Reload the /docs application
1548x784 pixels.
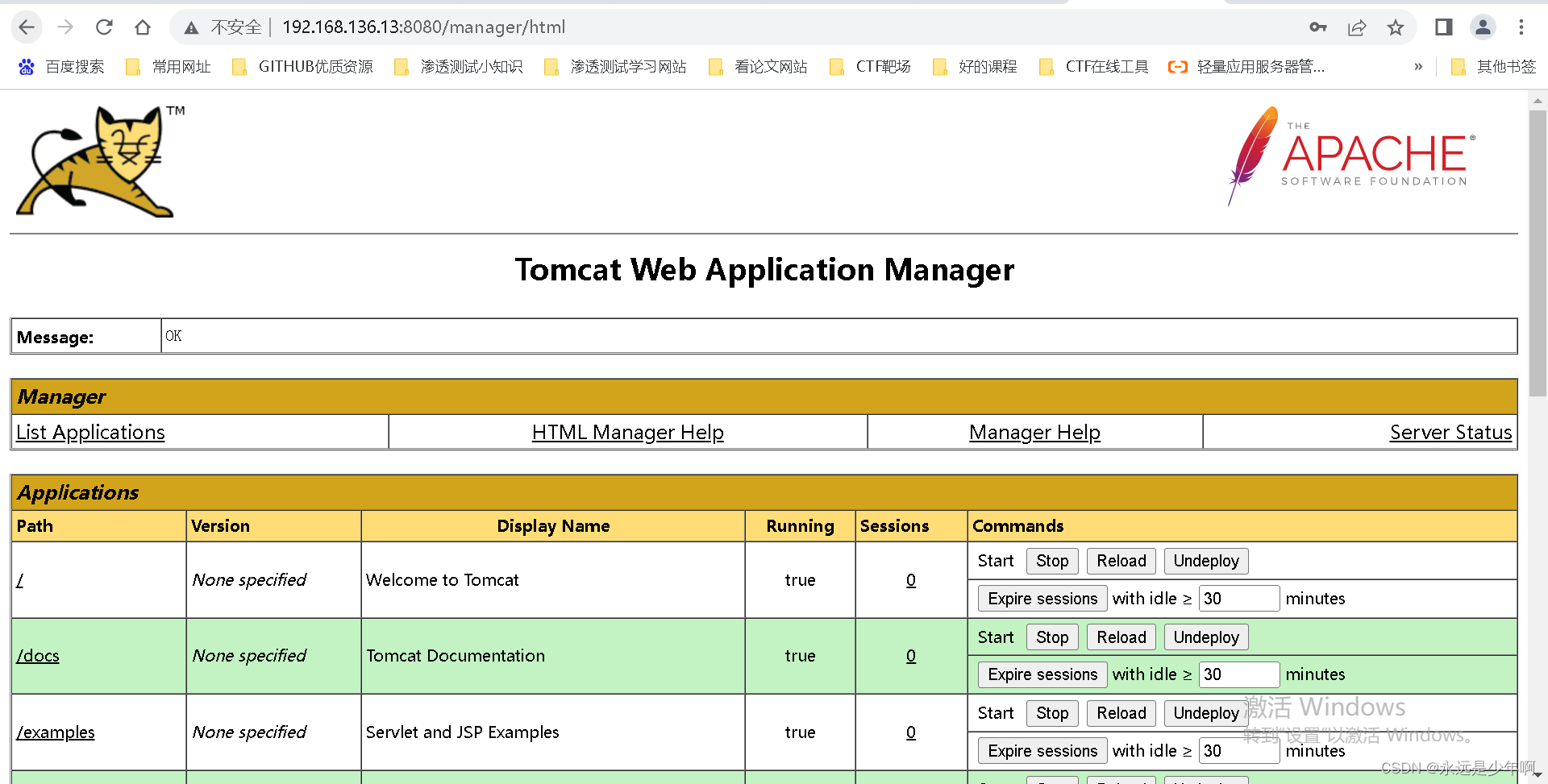(1121, 637)
